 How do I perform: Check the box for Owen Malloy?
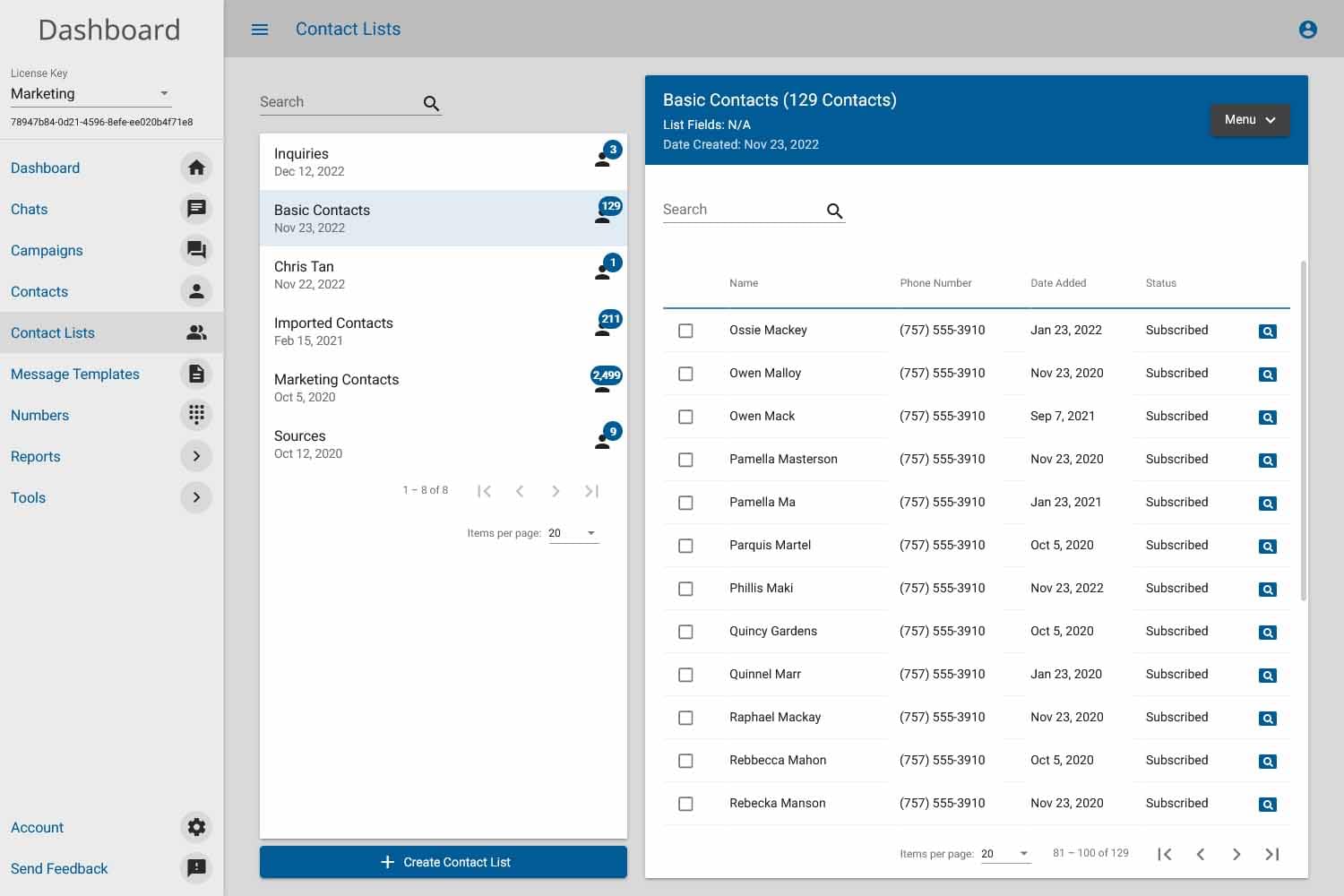click(x=685, y=374)
